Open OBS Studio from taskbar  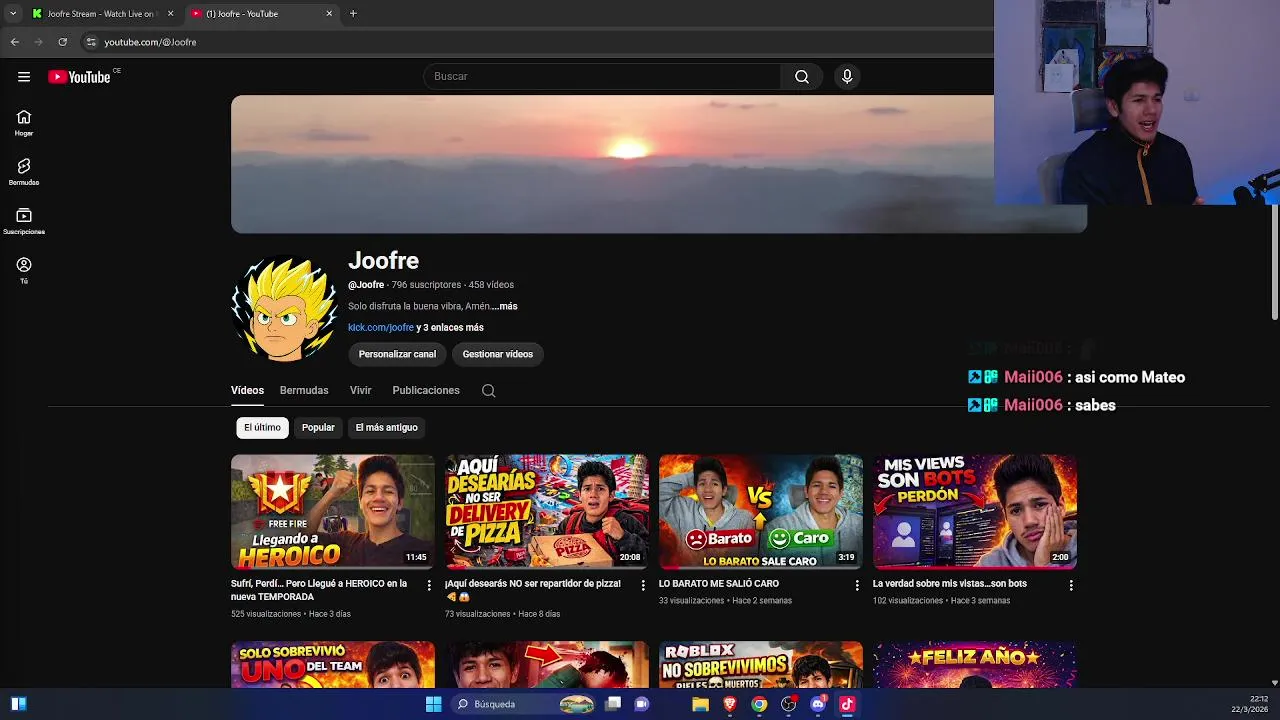tap(788, 704)
